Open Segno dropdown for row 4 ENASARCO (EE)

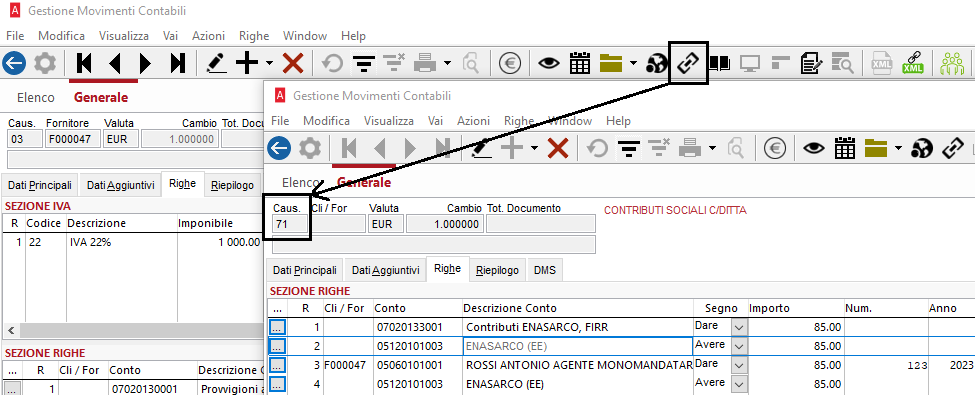(739, 384)
